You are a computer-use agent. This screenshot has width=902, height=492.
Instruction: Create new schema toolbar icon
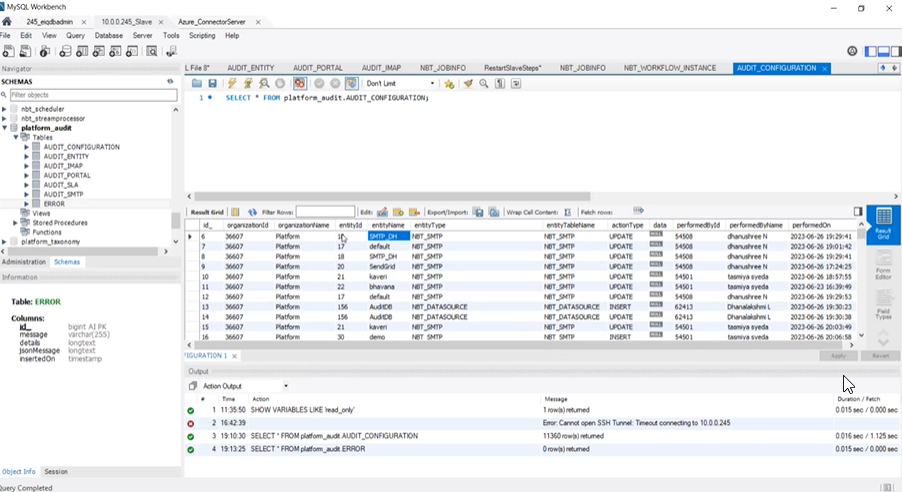click(65, 51)
